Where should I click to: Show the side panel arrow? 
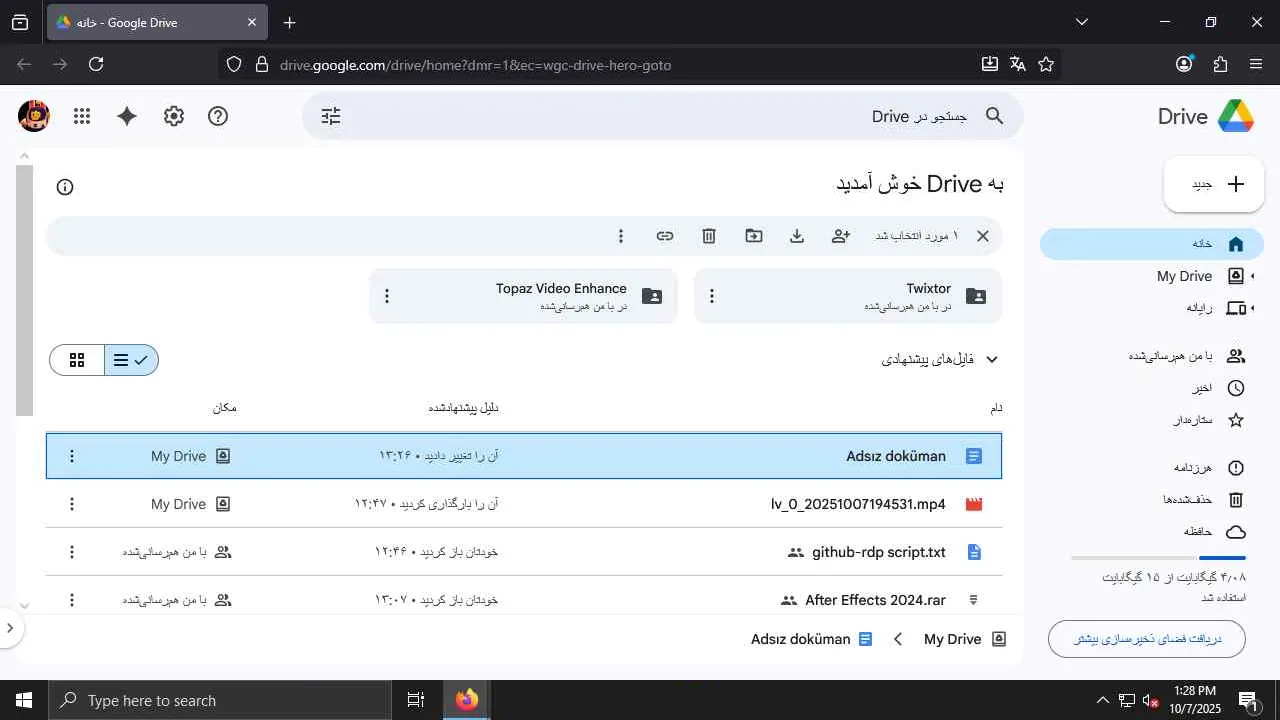pos(10,628)
